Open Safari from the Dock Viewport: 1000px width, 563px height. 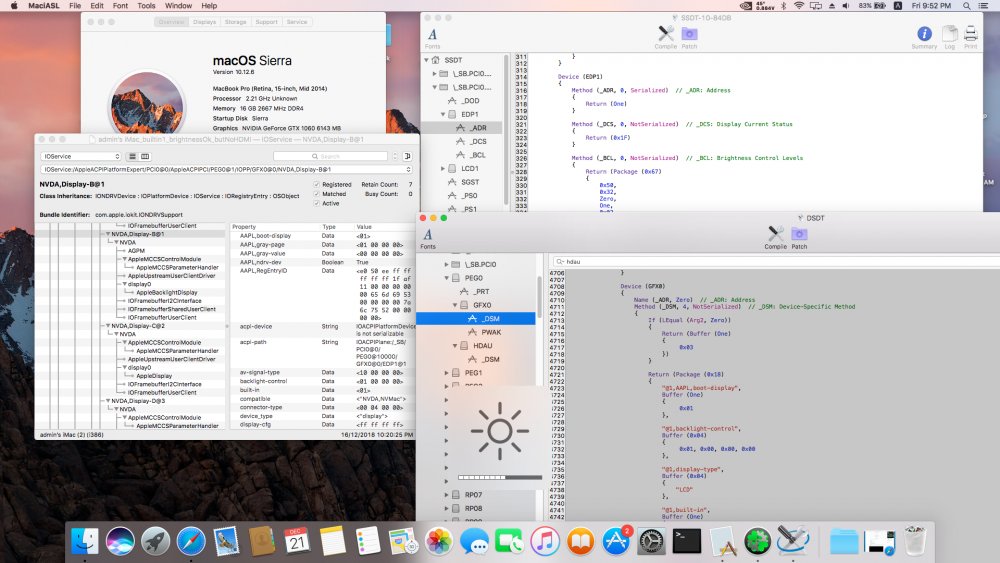[191, 541]
